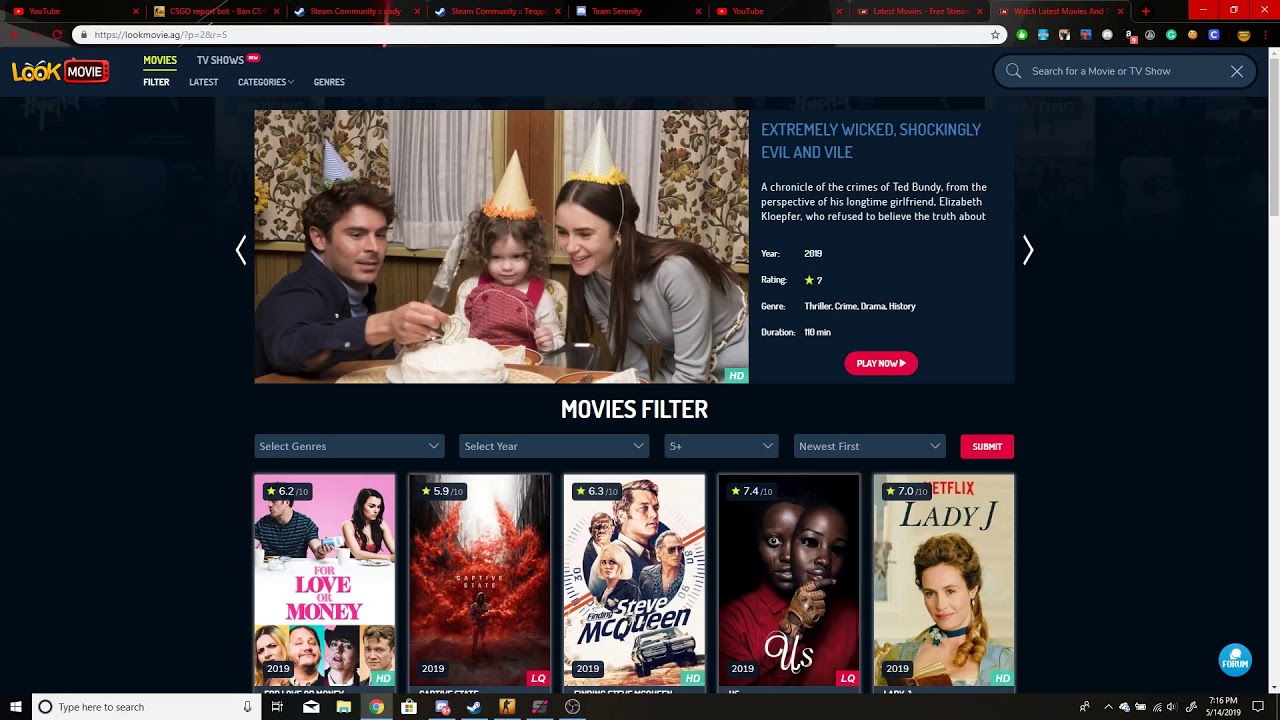
Task: Click the MOVIES FILTER heading
Action: click(x=634, y=409)
